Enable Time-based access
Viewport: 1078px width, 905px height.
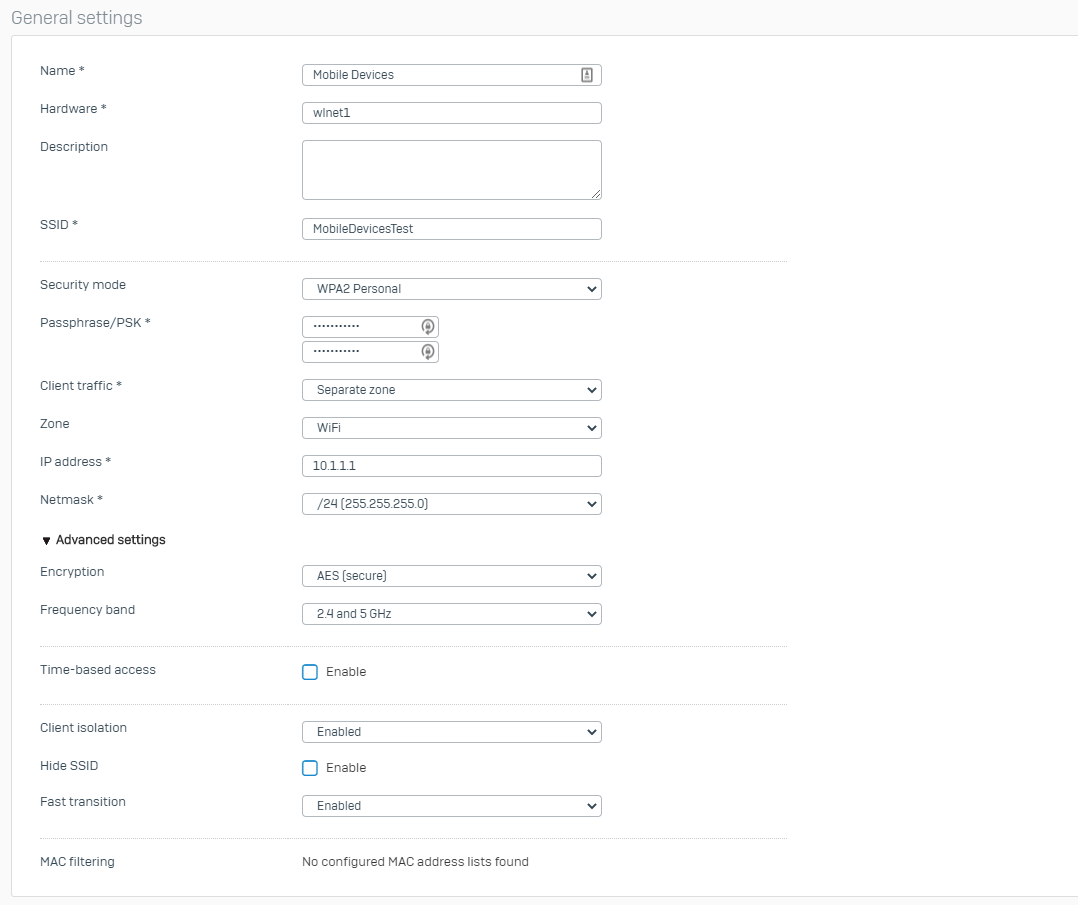[310, 671]
